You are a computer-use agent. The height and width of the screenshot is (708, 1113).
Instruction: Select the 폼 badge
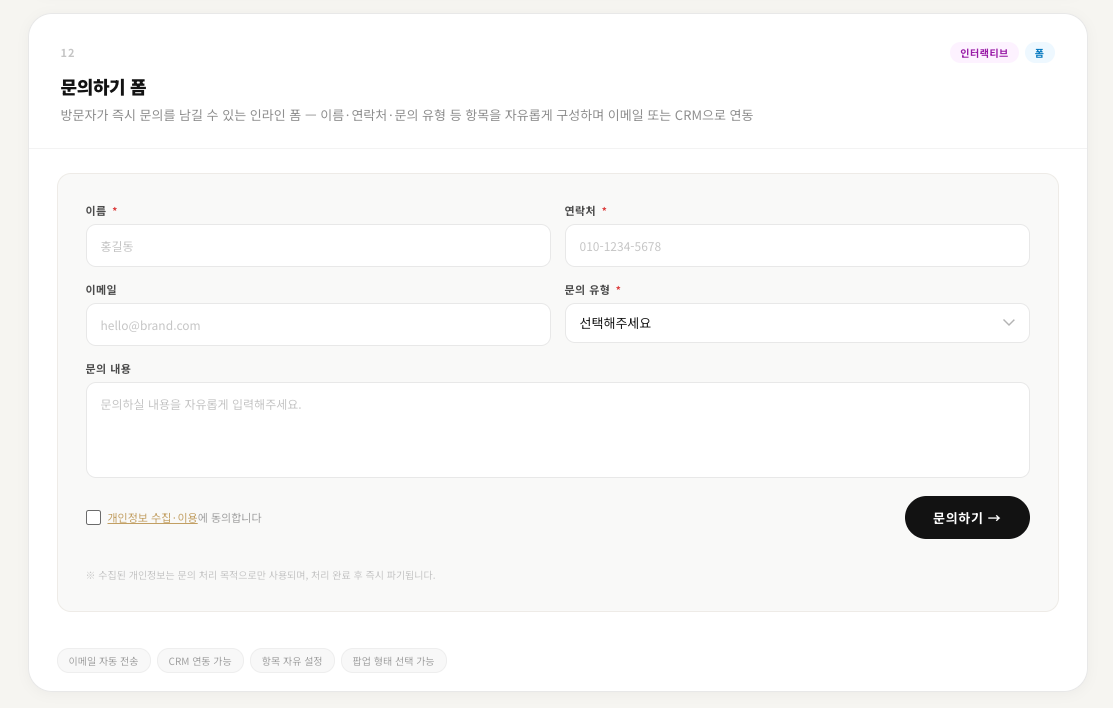1039,53
